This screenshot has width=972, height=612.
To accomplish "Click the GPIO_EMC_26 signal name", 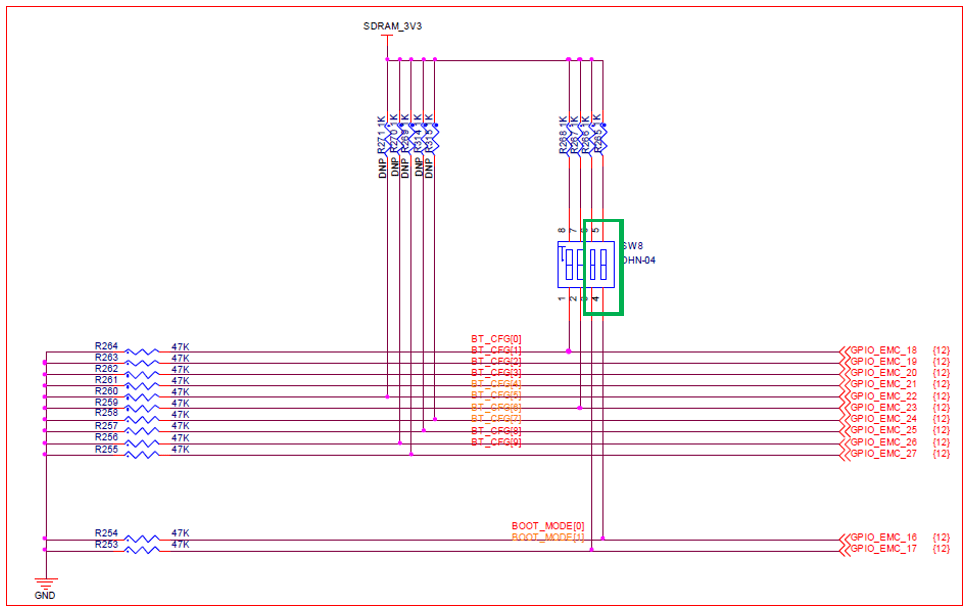I will pyautogui.click(x=883, y=442).
